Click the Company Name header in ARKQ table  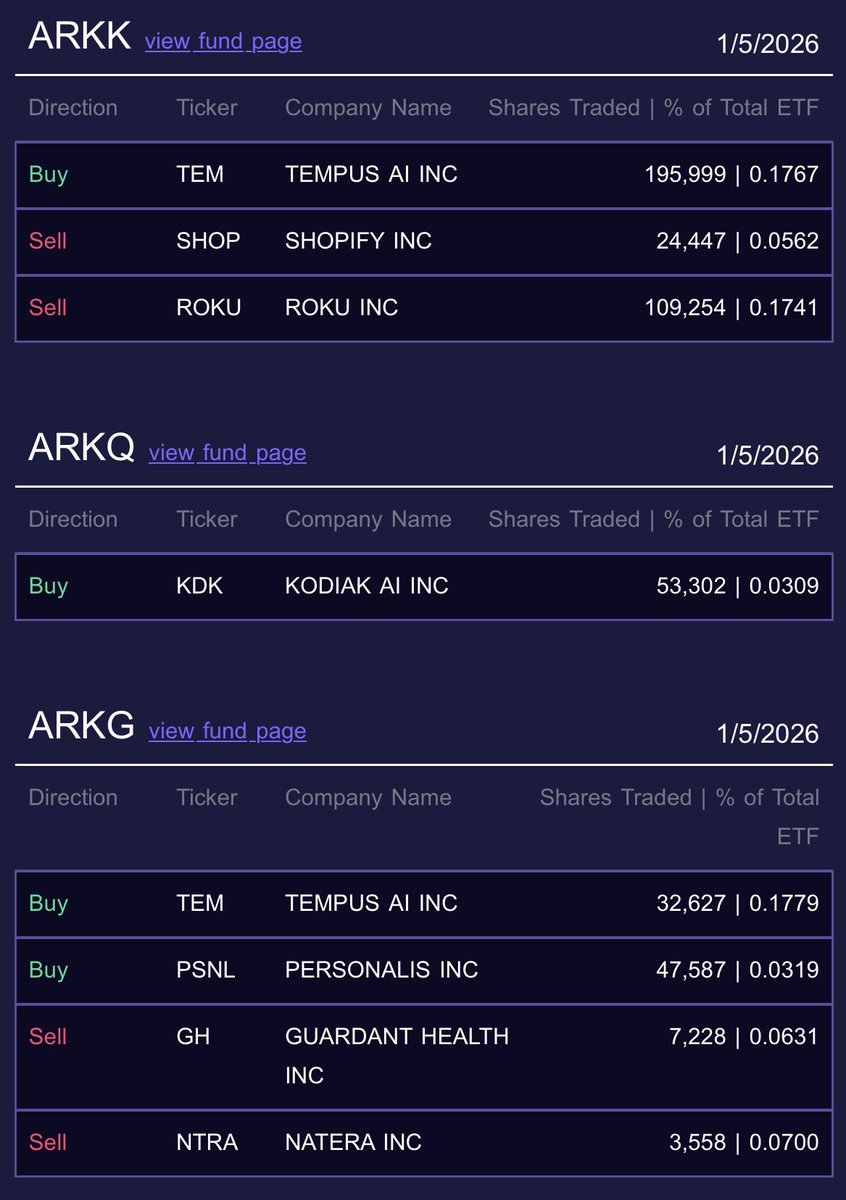click(x=368, y=520)
